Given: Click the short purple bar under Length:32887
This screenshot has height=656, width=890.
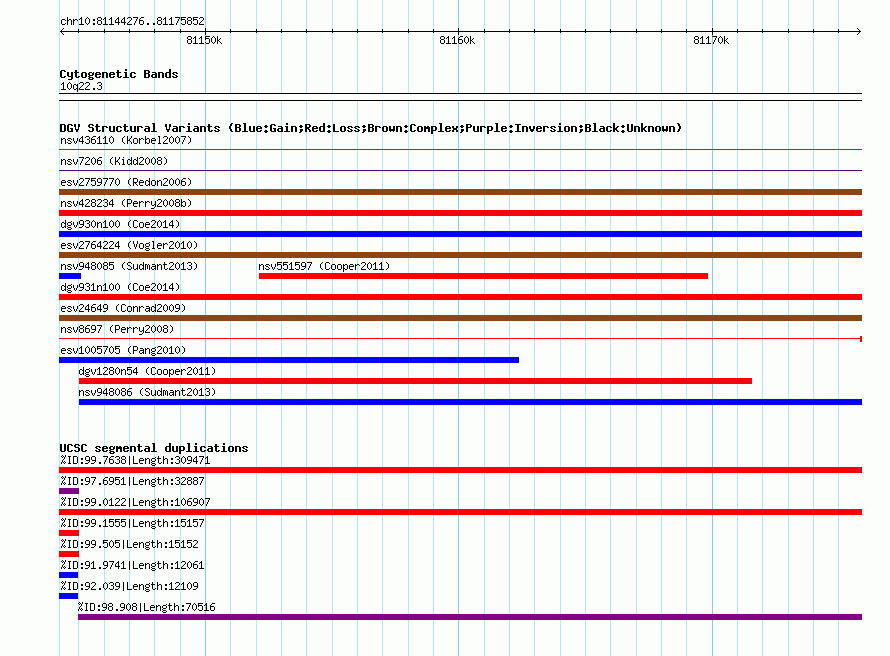Looking at the screenshot, I should [x=69, y=491].
